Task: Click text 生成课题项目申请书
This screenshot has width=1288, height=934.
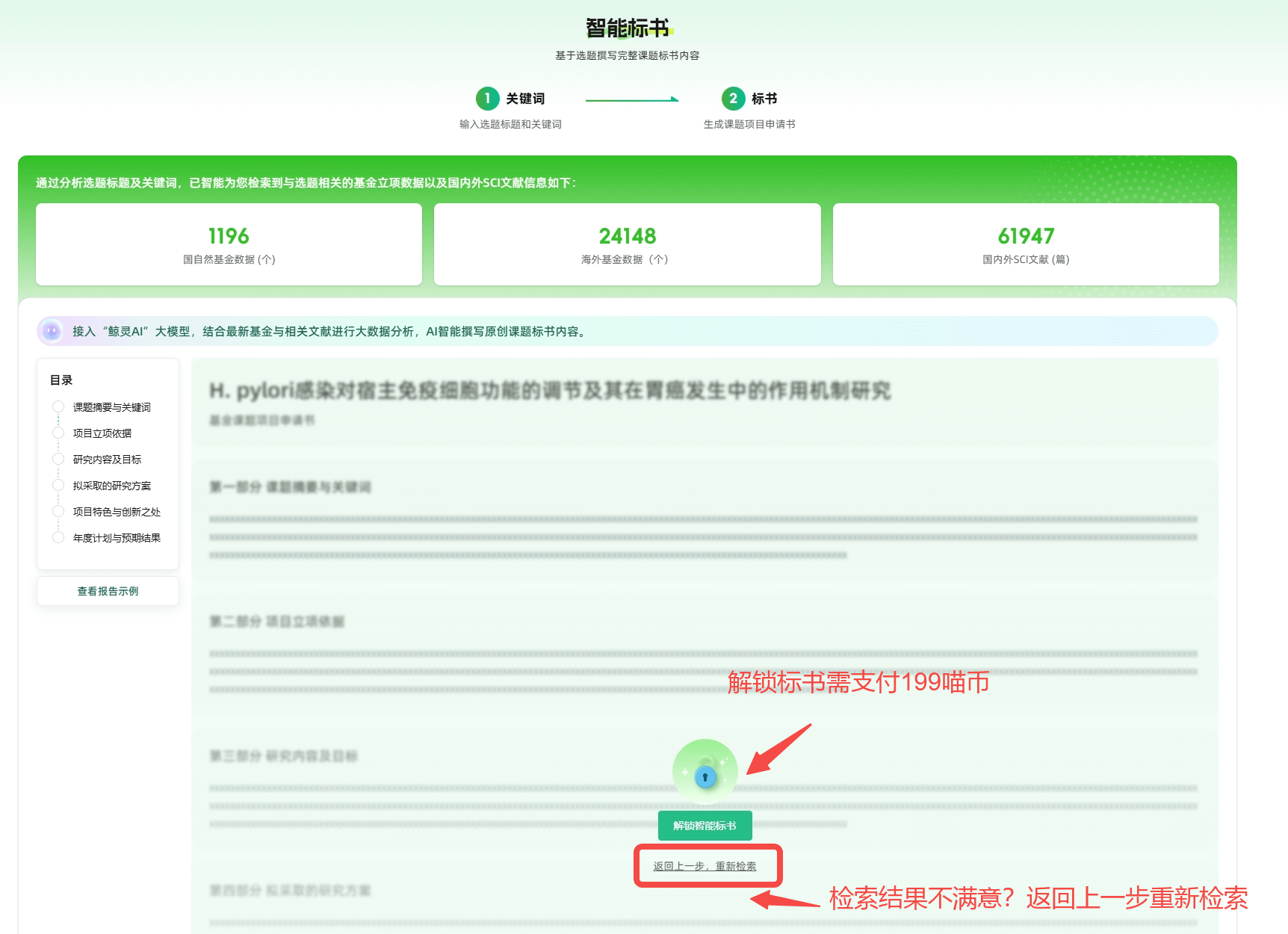Action: (x=749, y=124)
